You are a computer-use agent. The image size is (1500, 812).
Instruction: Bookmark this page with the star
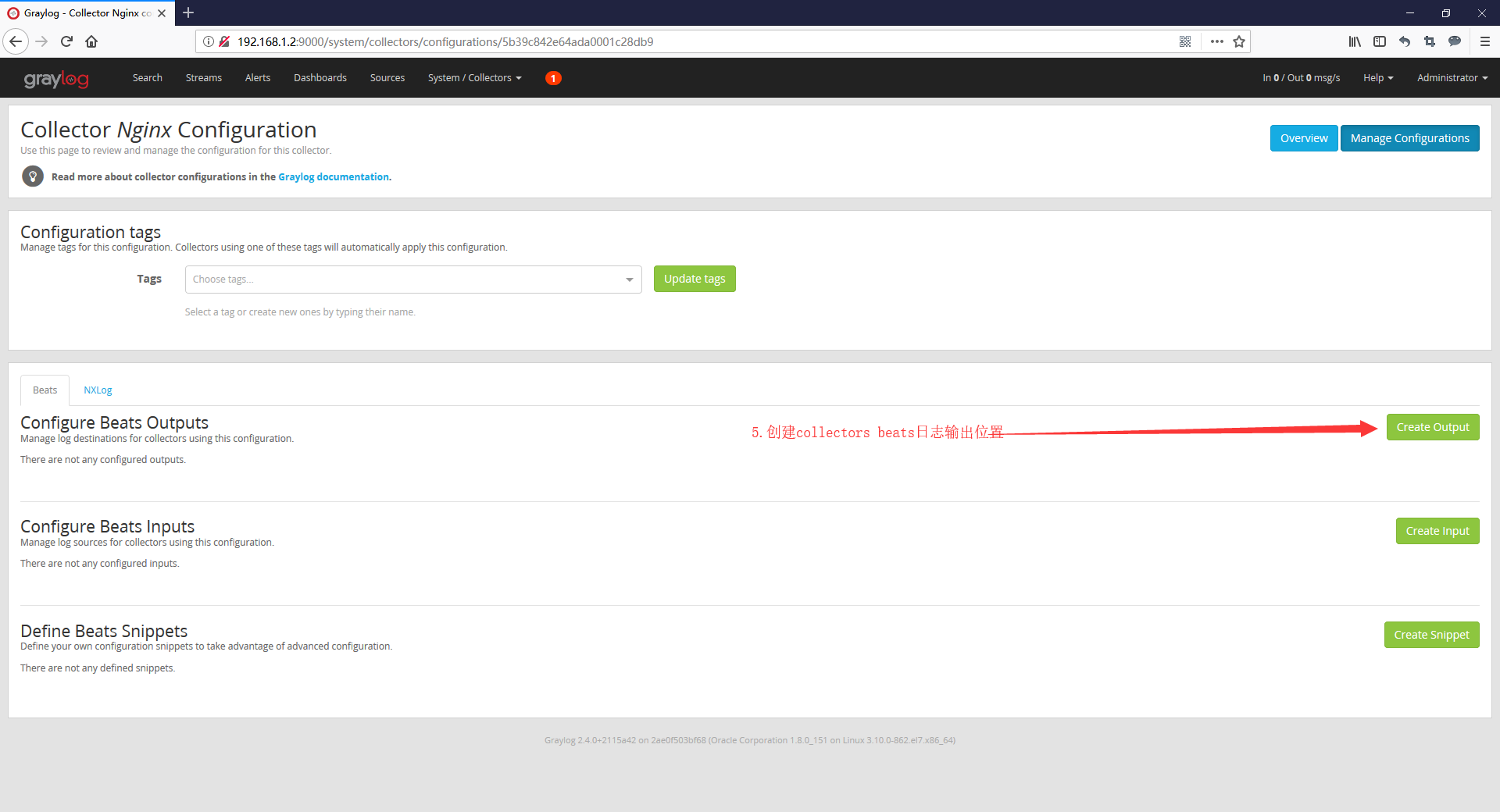click(x=1239, y=41)
